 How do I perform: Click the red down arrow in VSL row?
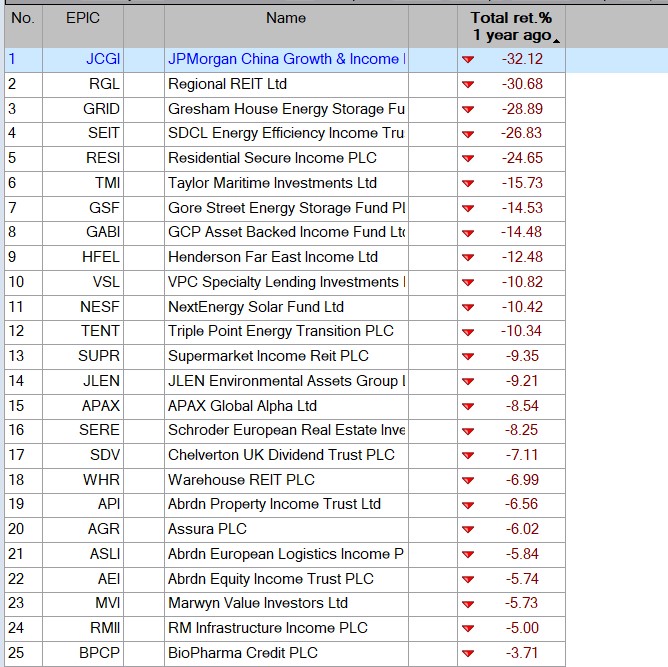pos(468,282)
